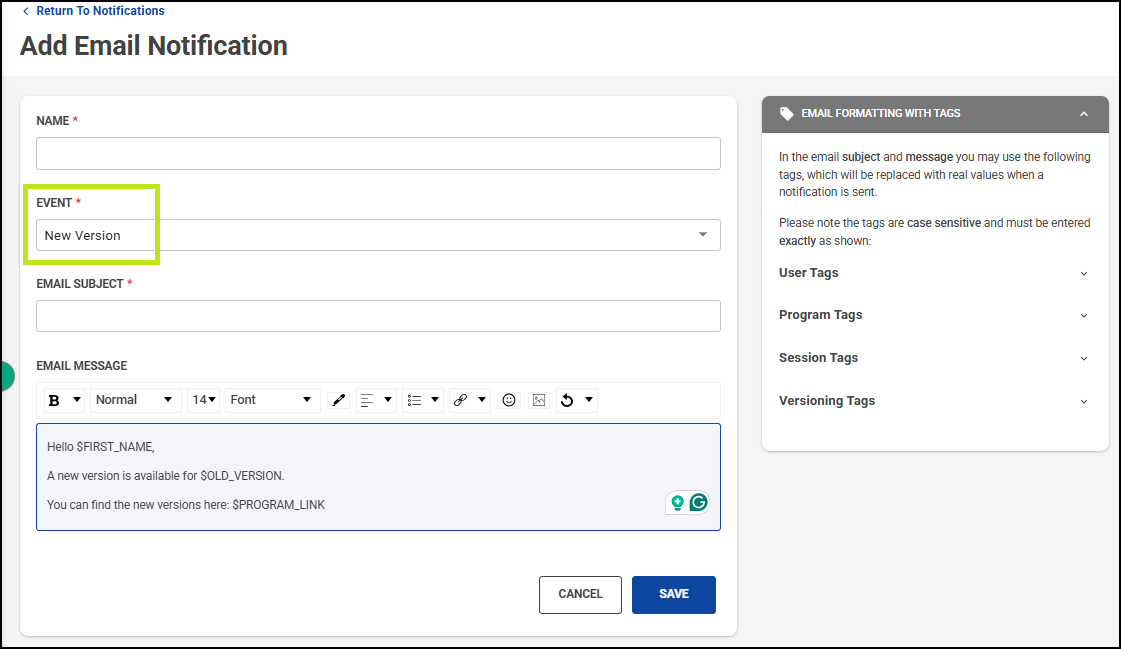Open the font size 14 dropdown
Screen dimensions: 1121x649
point(204,400)
